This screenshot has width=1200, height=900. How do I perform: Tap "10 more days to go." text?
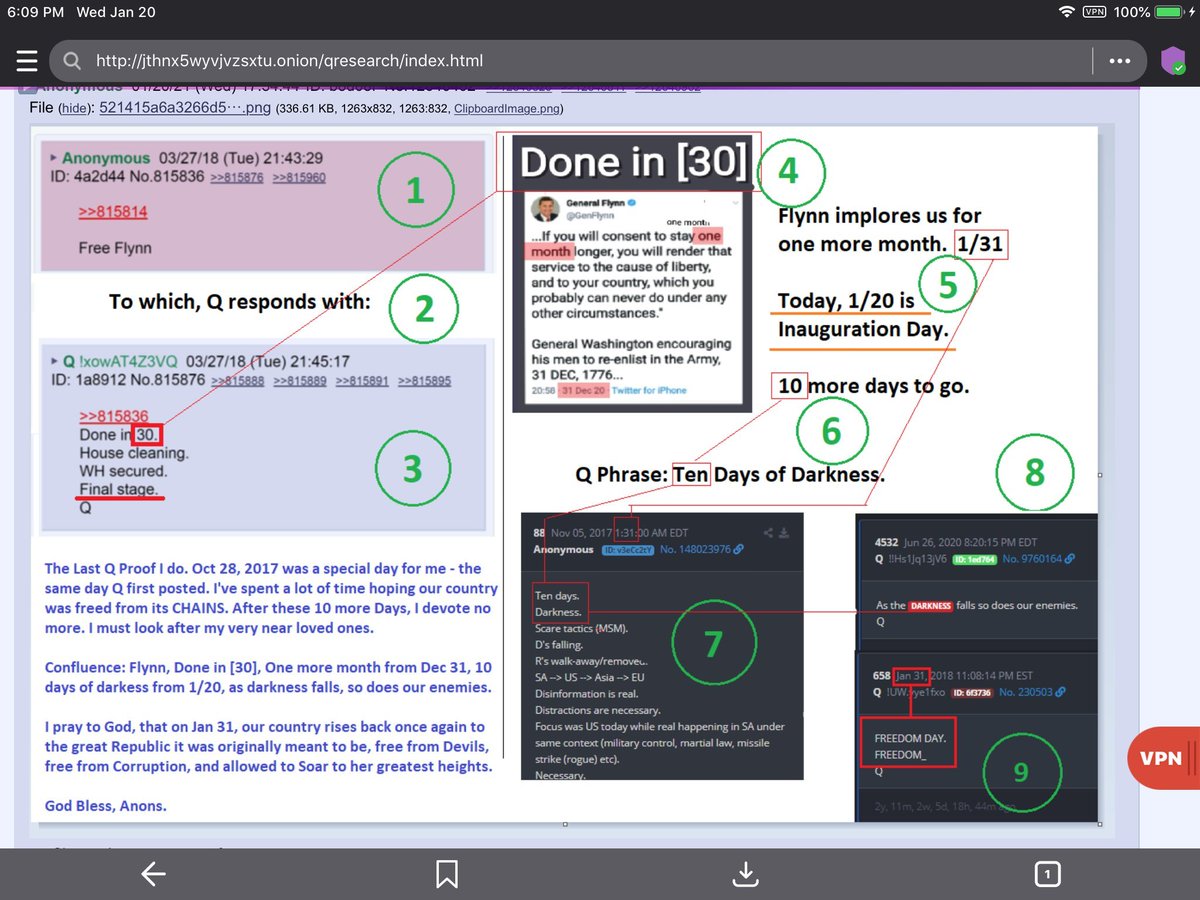pos(873,385)
